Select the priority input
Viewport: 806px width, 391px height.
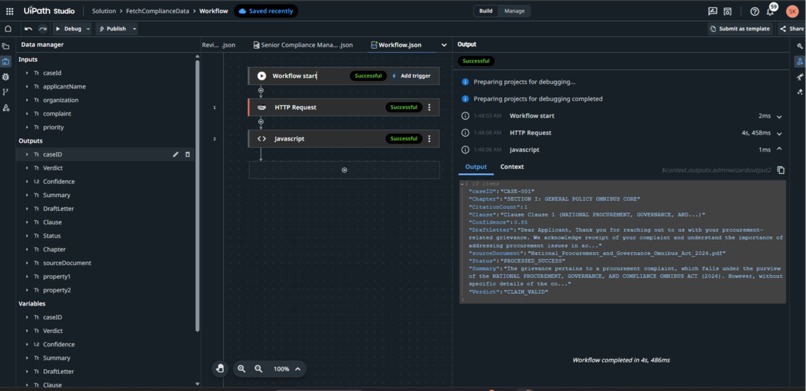(53, 127)
